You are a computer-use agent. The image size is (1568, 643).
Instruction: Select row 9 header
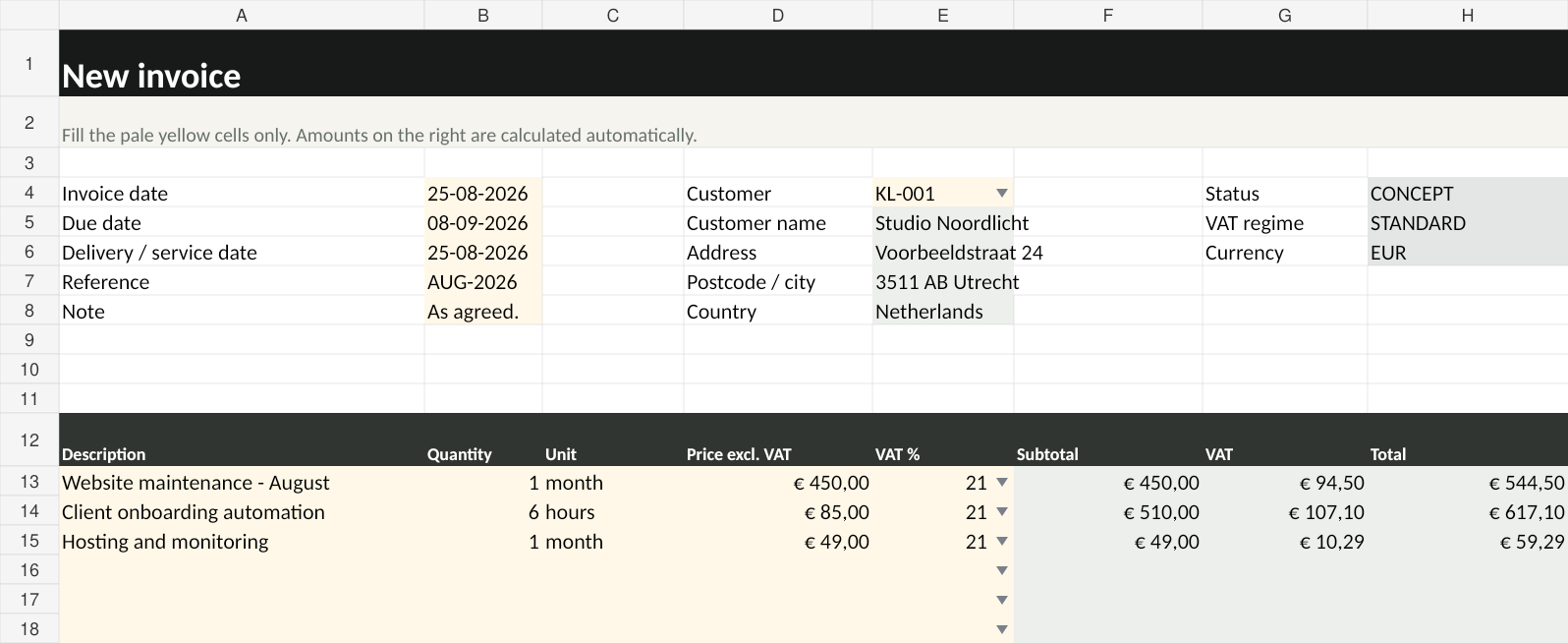(x=29, y=340)
